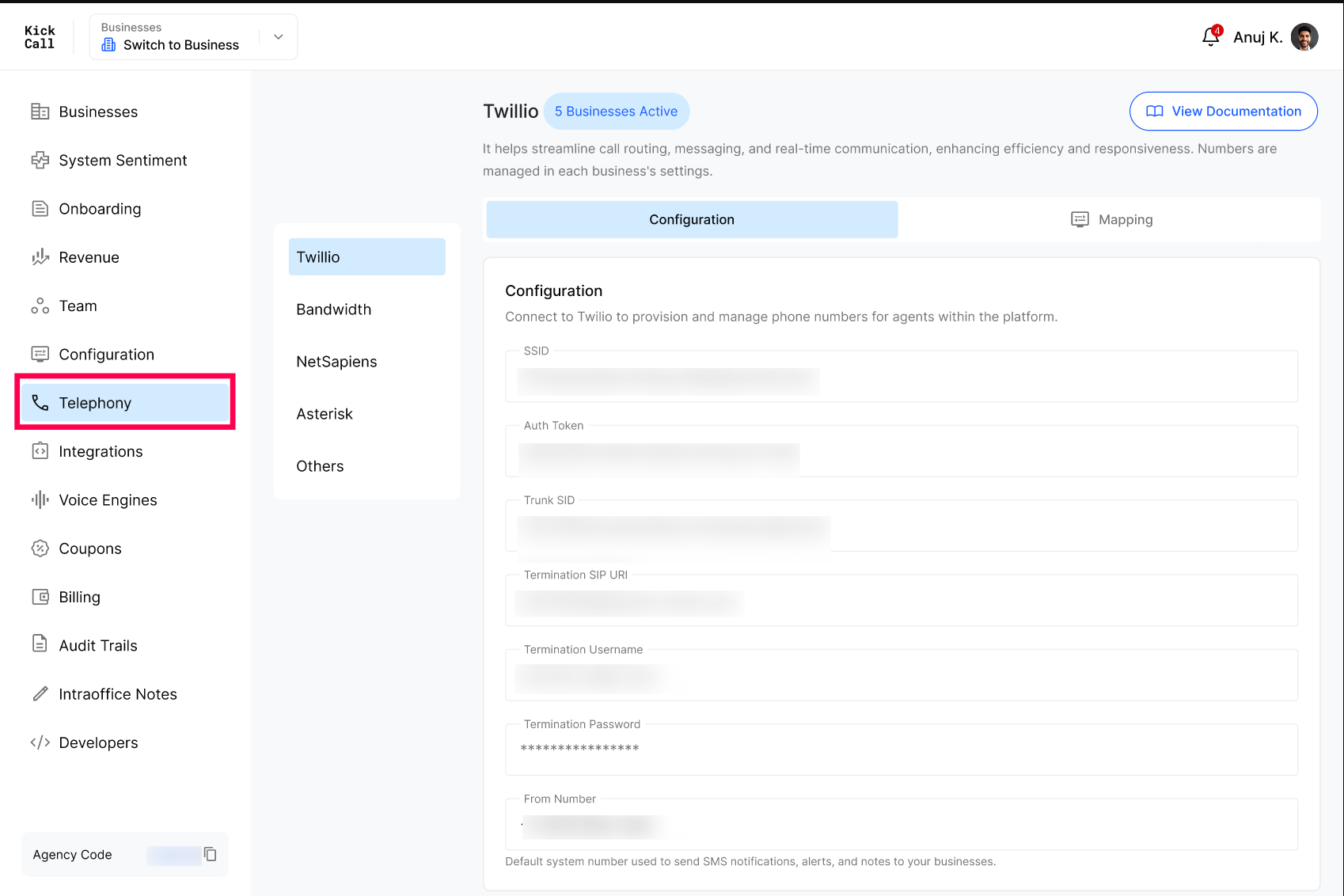This screenshot has height=896, width=1344.
Task: Click the System Sentiment icon
Action: pos(40,160)
